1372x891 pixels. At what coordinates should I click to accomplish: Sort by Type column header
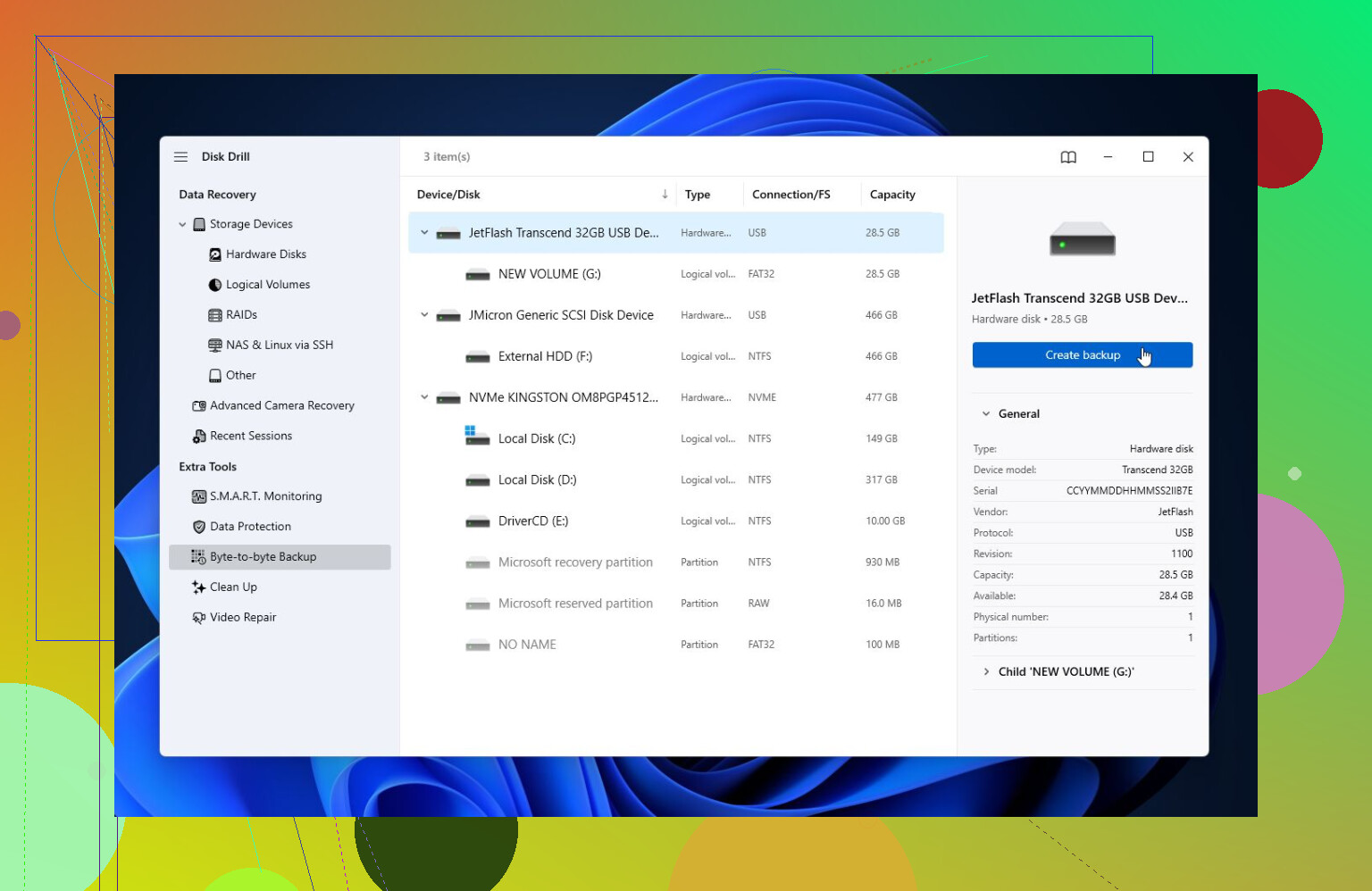(698, 195)
